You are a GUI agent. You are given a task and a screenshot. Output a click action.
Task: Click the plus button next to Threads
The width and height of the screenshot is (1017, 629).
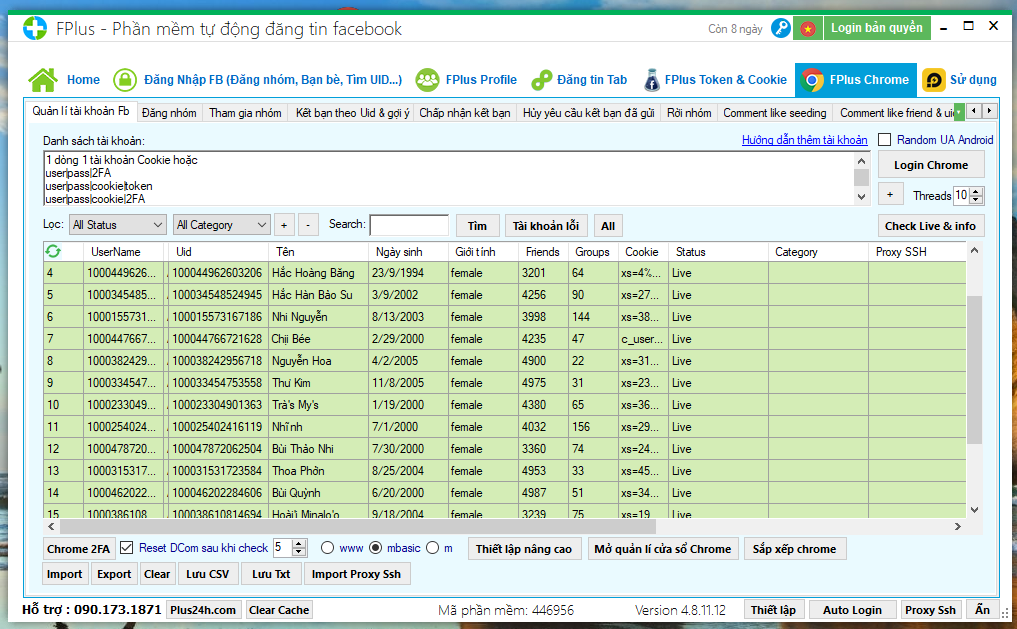pos(890,195)
